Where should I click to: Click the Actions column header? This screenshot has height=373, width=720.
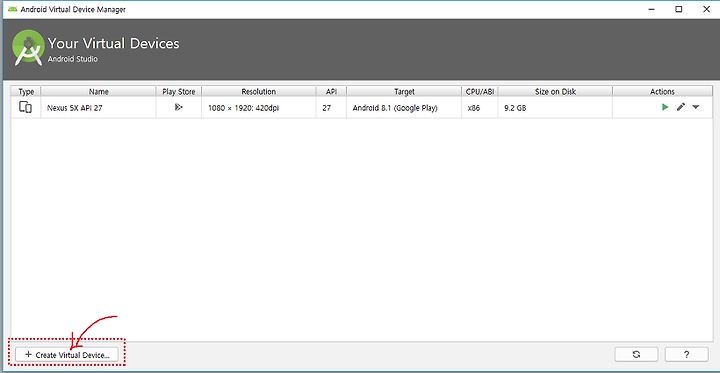click(662, 91)
